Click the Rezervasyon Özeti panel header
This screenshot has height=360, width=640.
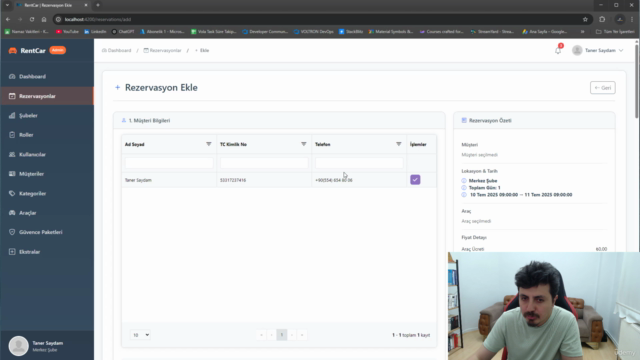pos(534,120)
